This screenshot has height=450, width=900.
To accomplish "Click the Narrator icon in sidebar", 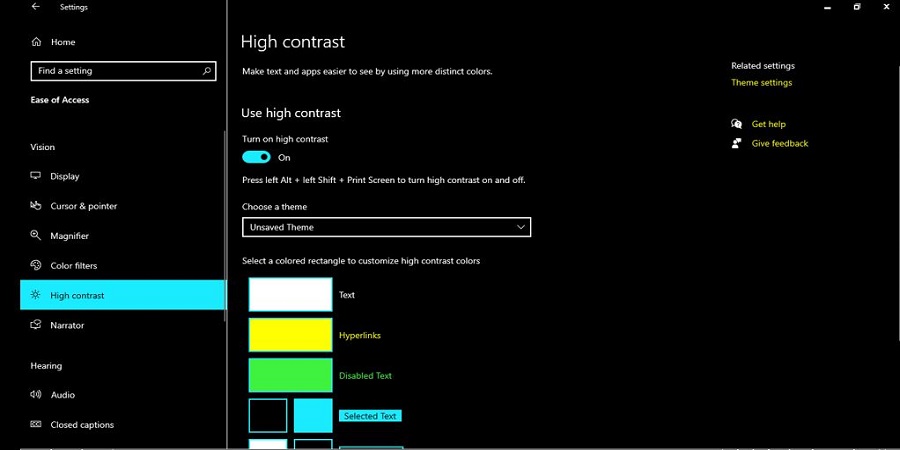I will 37,325.
